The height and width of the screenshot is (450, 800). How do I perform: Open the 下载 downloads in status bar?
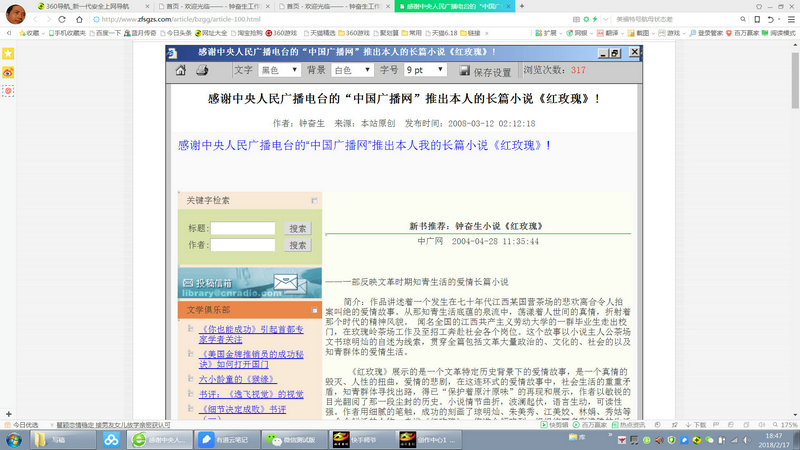click(x=696, y=424)
